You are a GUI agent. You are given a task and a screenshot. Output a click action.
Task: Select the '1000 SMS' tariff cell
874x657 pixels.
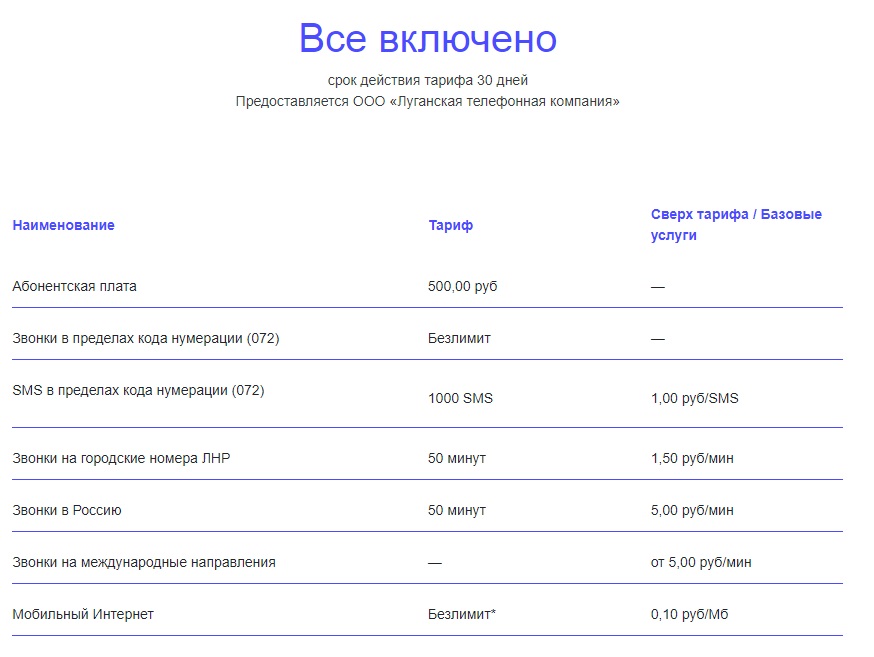click(460, 398)
